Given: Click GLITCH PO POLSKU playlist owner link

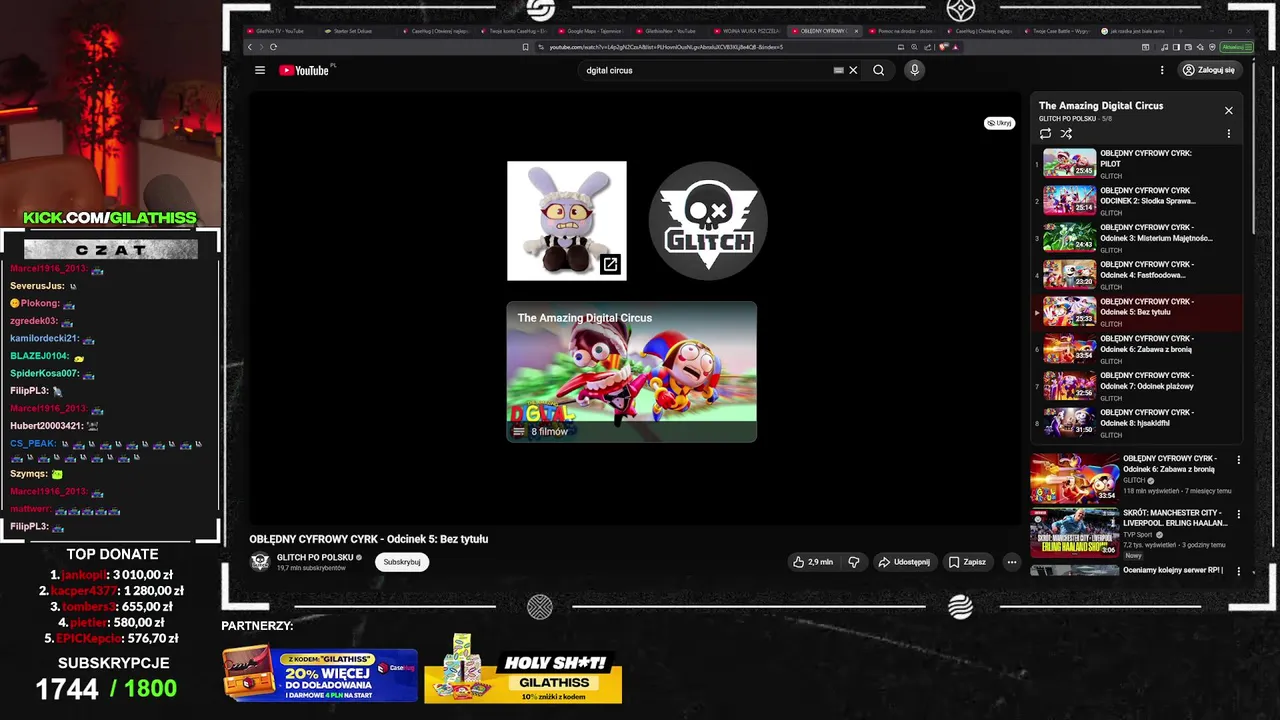Looking at the screenshot, I should pos(1067,119).
